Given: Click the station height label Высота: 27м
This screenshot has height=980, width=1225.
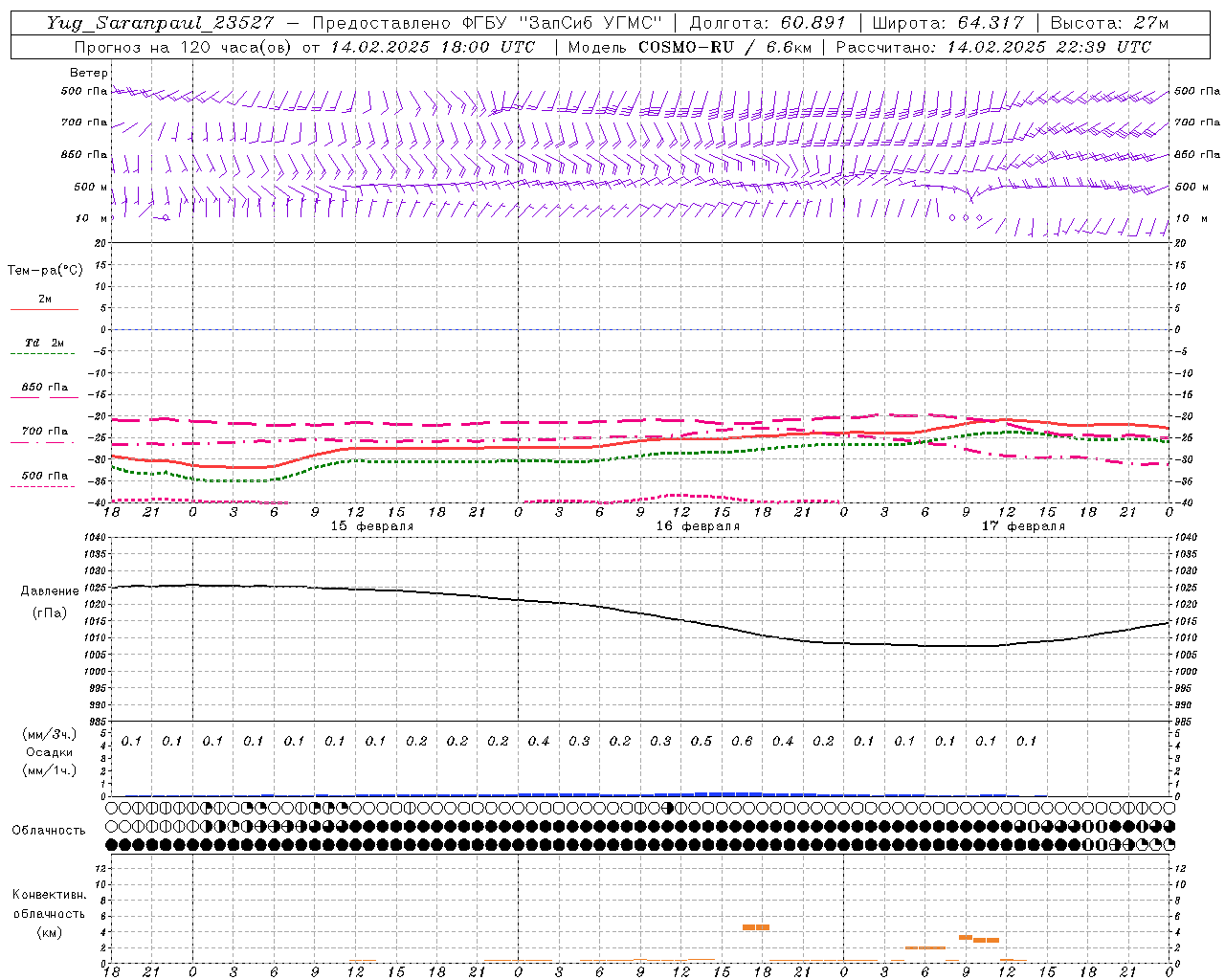Looking at the screenshot, I should (x=1109, y=23).
